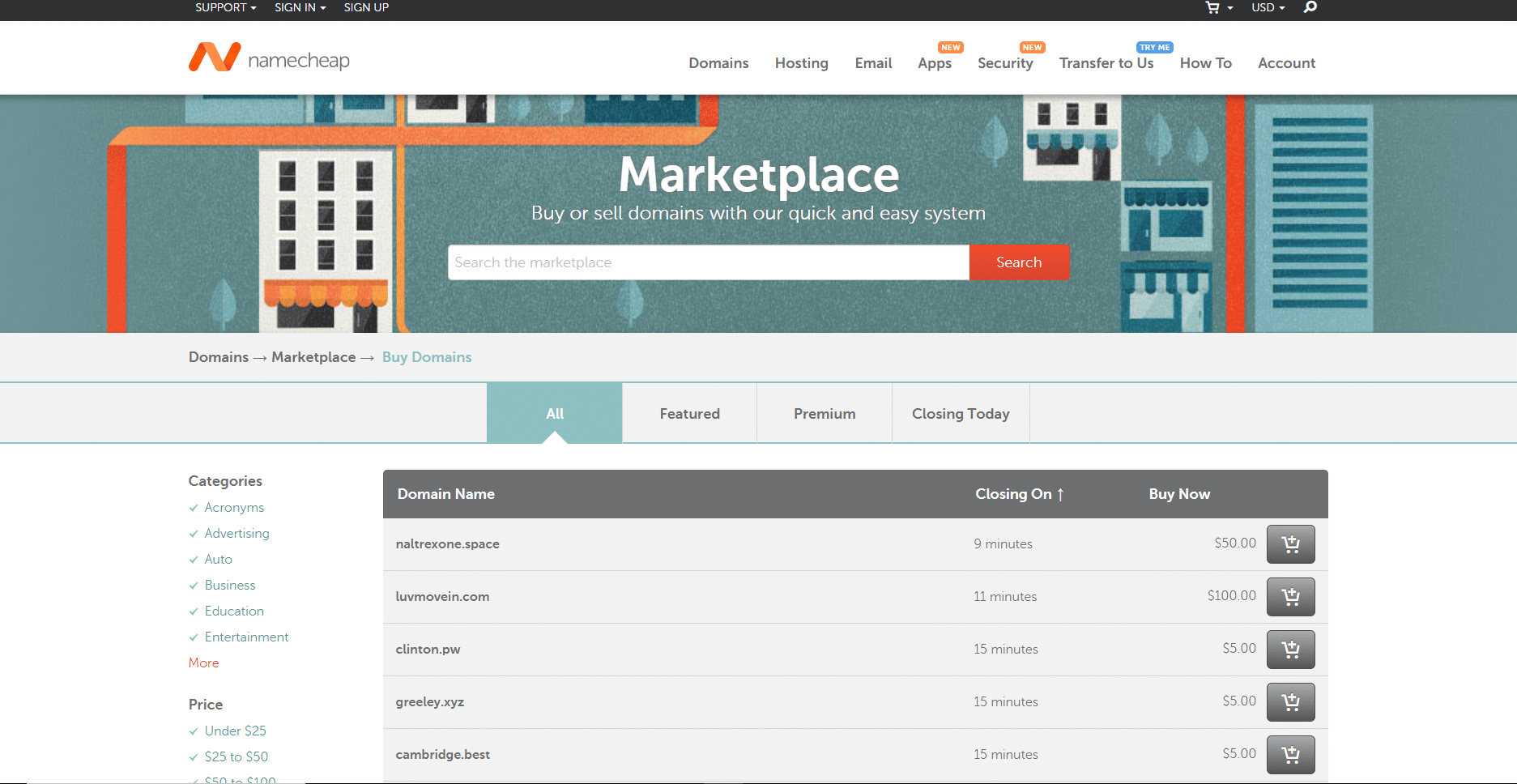Open the luvmovein.com domain listing
The height and width of the screenshot is (784, 1517).
[x=442, y=597]
